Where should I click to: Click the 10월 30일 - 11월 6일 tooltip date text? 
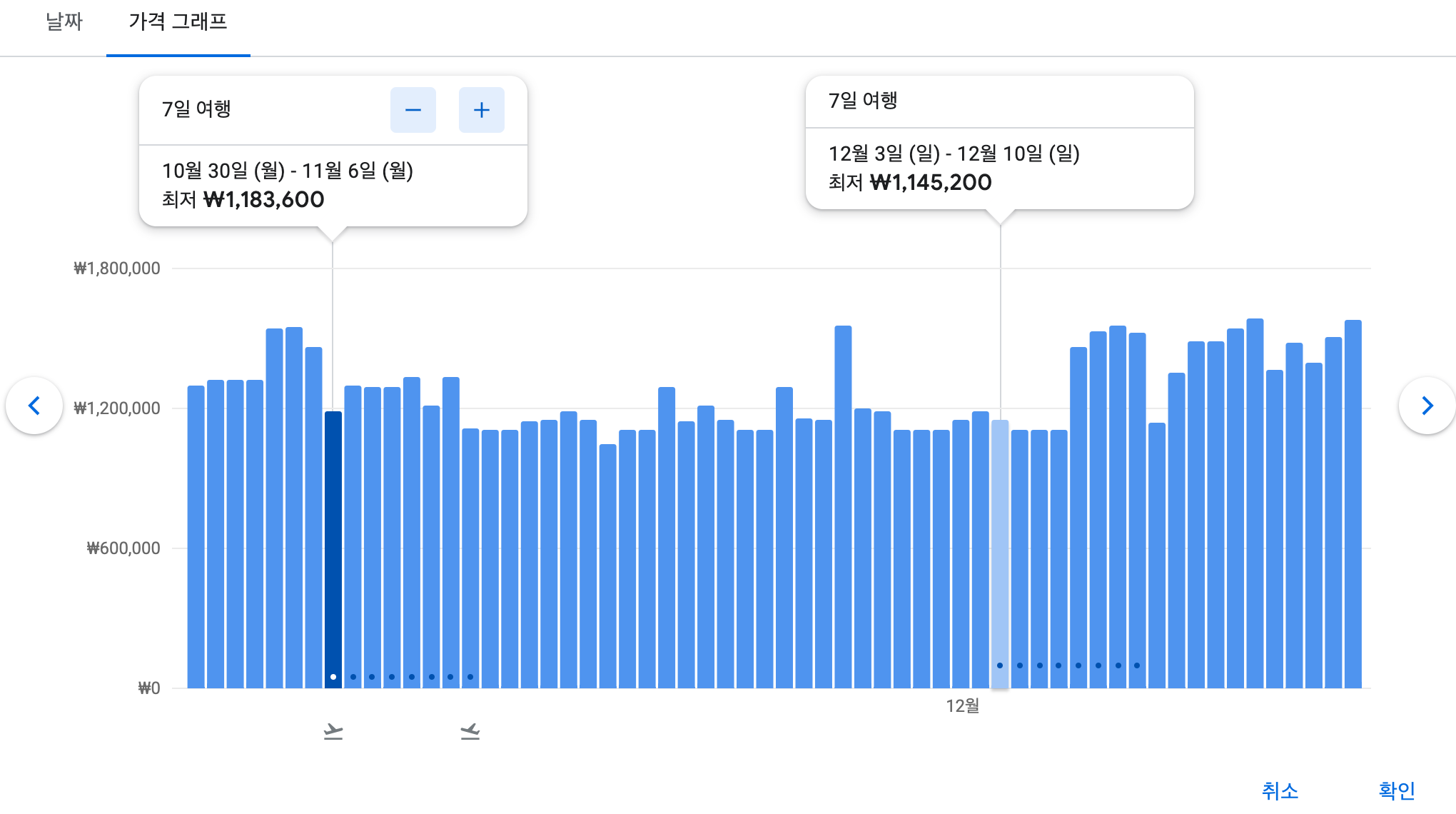coord(288,171)
